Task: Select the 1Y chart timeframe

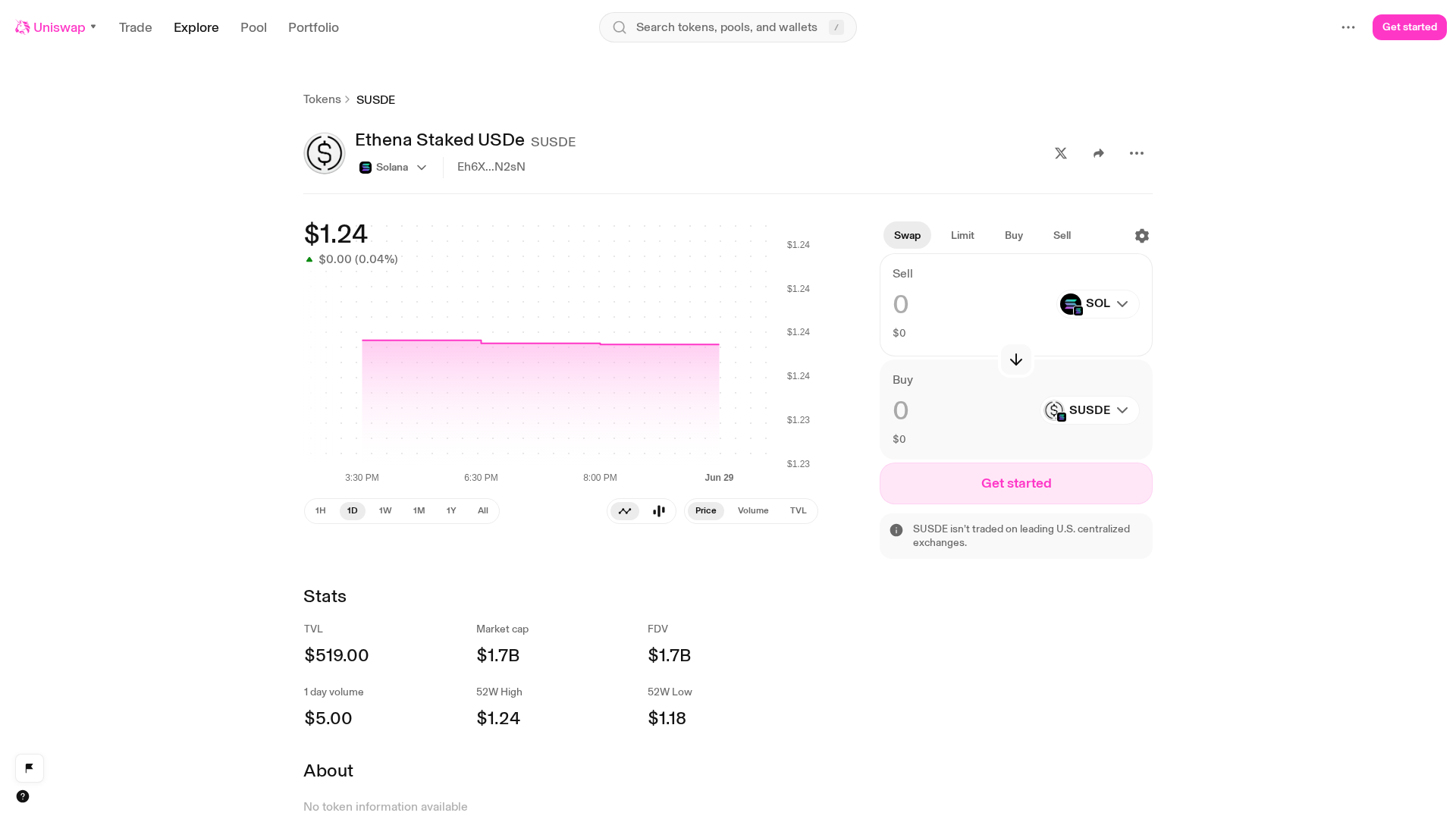Action: point(451,511)
